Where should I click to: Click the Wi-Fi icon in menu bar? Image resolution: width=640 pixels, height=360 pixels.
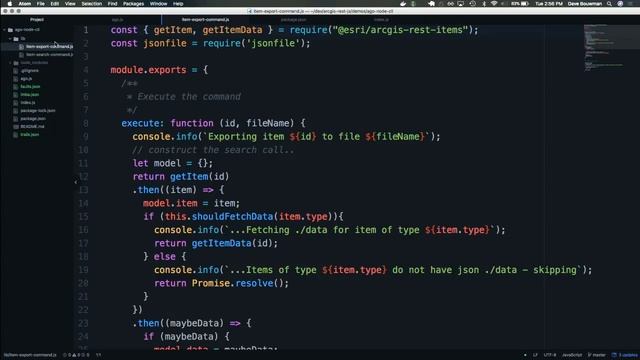pyautogui.click(x=494, y=4)
